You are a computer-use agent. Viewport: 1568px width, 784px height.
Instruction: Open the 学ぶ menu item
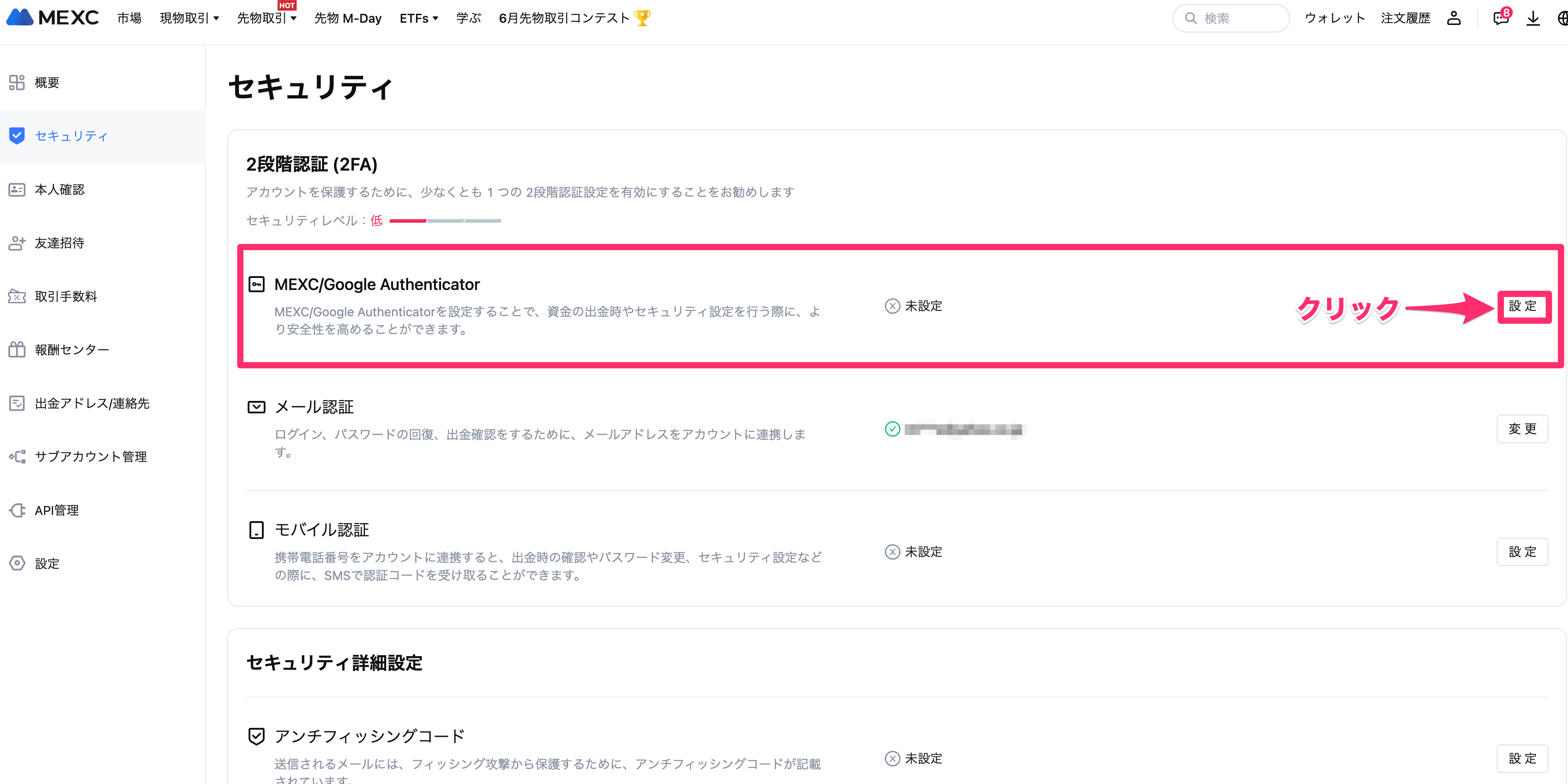click(469, 18)
